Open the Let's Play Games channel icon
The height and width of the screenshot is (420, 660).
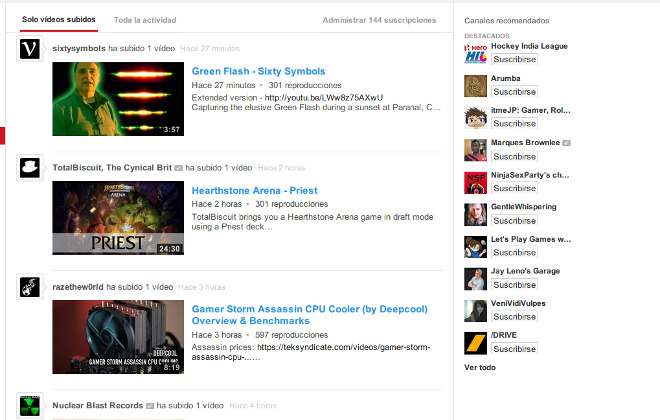475,247
